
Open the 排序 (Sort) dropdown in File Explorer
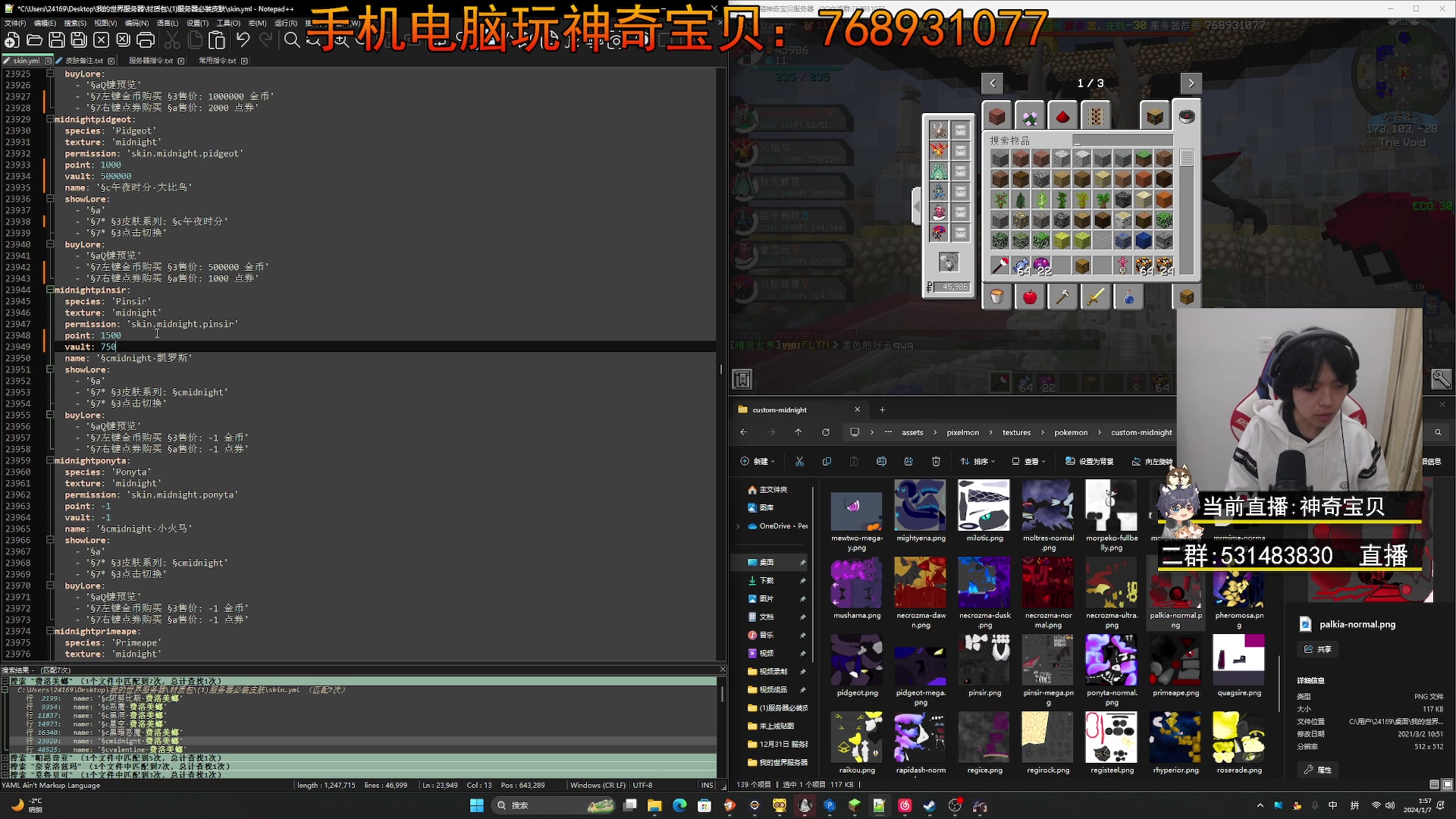[977, 461]
